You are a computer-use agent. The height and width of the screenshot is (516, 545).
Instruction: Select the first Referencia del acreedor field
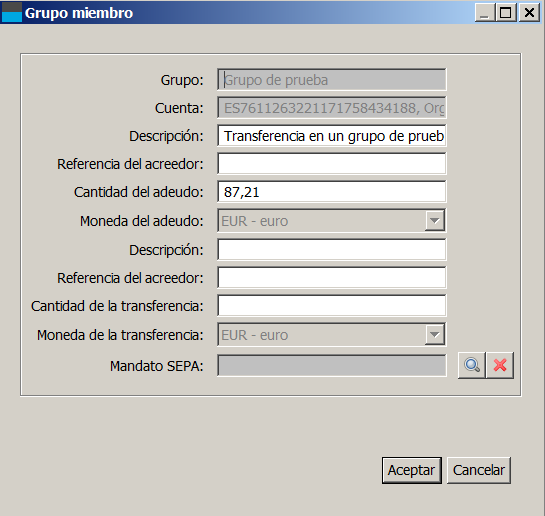[x=332, y=163]
